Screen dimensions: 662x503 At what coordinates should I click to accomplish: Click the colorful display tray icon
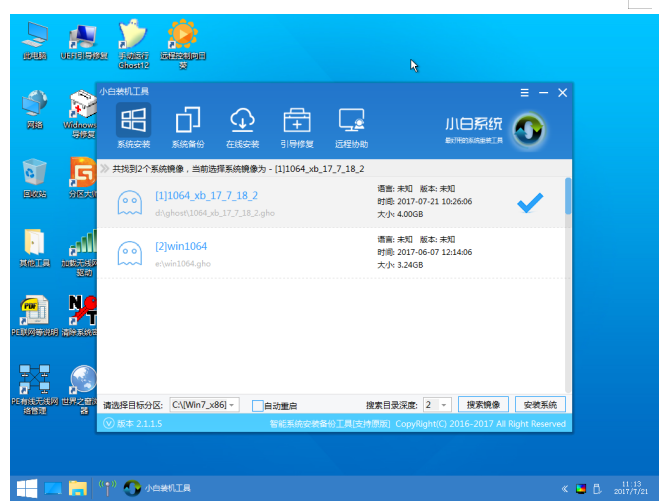581,489
